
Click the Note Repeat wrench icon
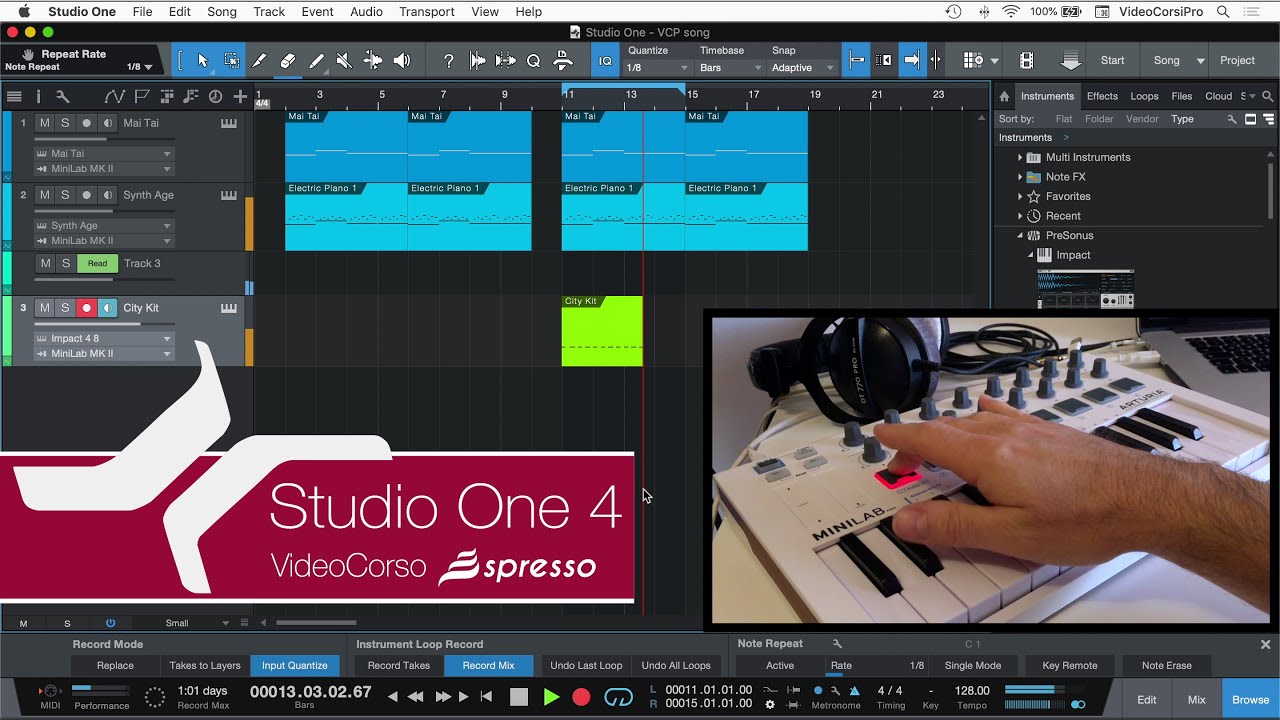[x=838, y=644]
